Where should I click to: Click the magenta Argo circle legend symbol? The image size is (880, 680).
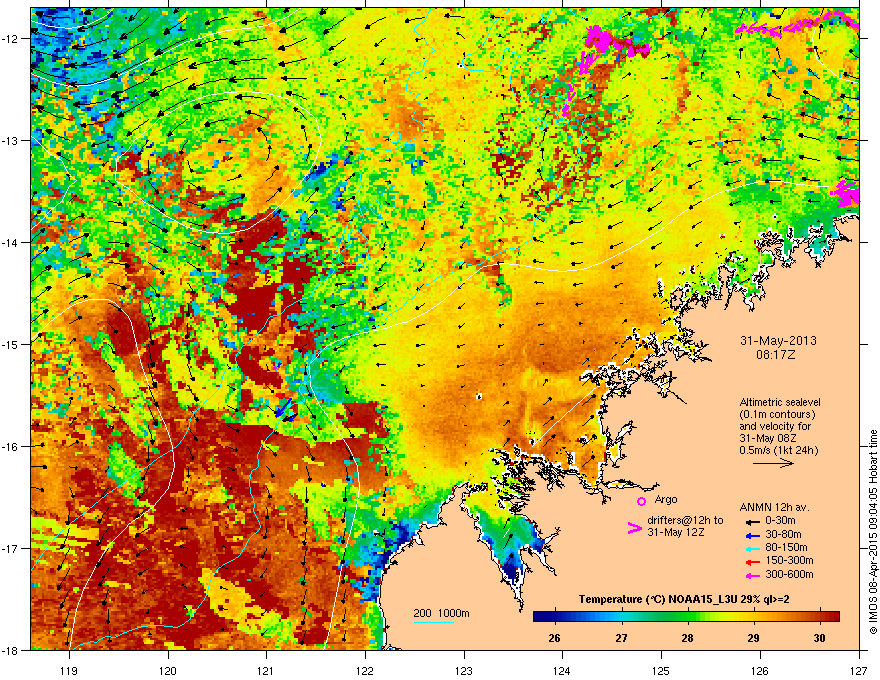(x=641, y=501)
